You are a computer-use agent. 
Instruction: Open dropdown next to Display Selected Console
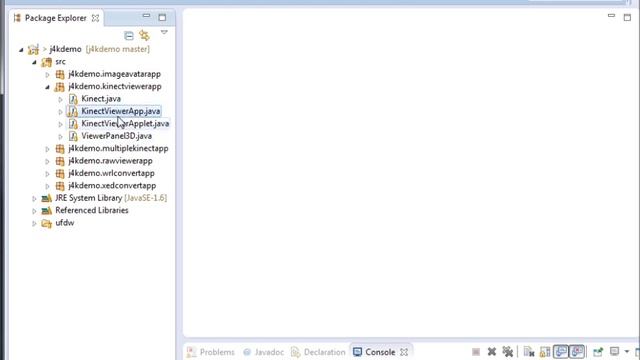627,352
